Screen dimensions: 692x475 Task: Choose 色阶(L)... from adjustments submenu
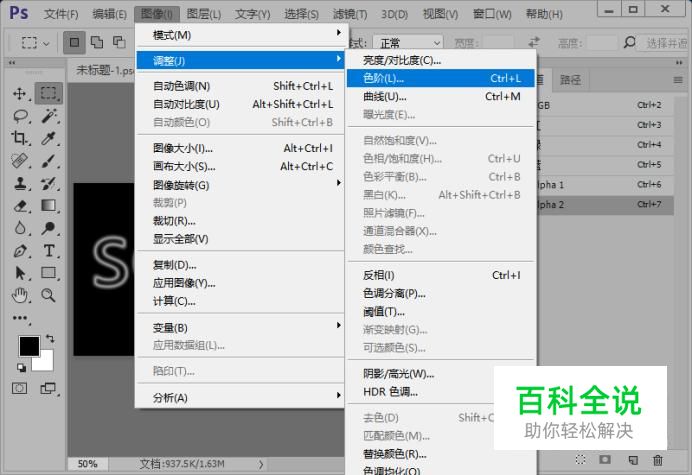click(440, 78)
